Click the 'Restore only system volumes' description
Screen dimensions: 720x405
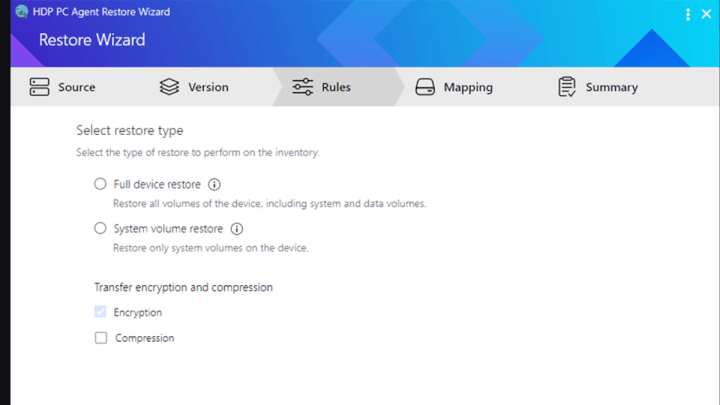tap(211, 248)
